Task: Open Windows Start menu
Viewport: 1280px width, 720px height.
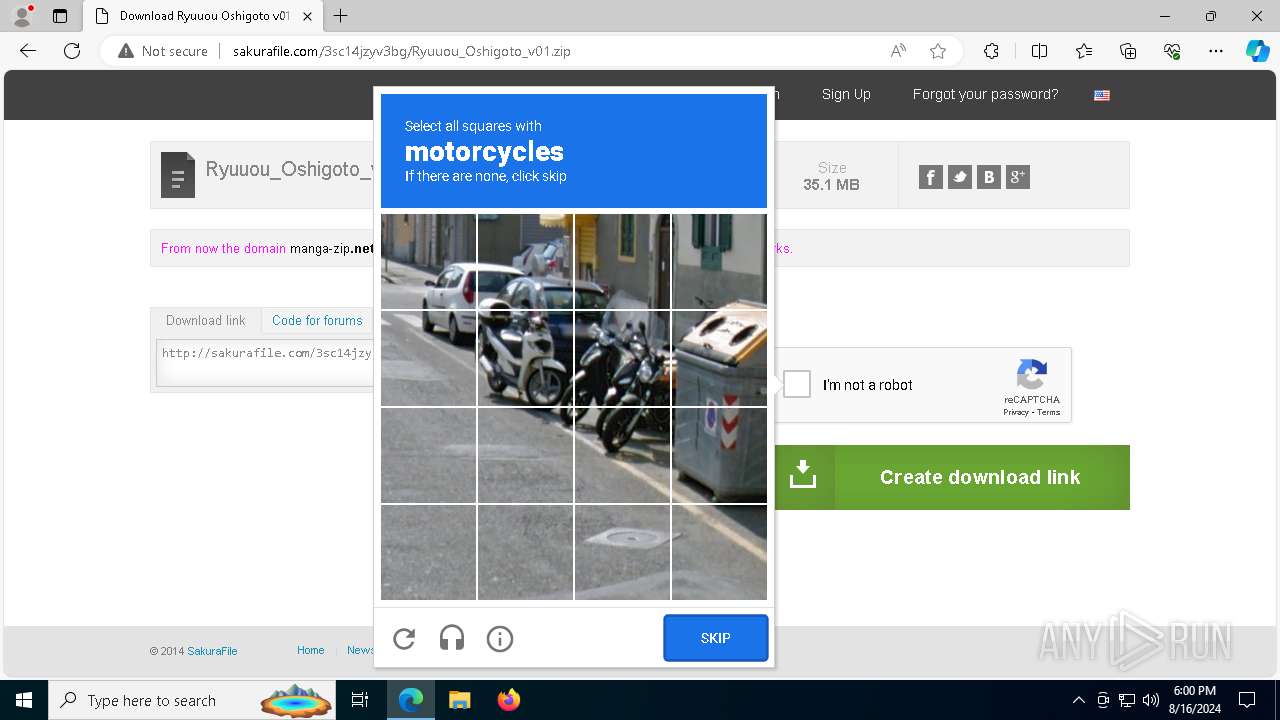Action: coord(24,700)
